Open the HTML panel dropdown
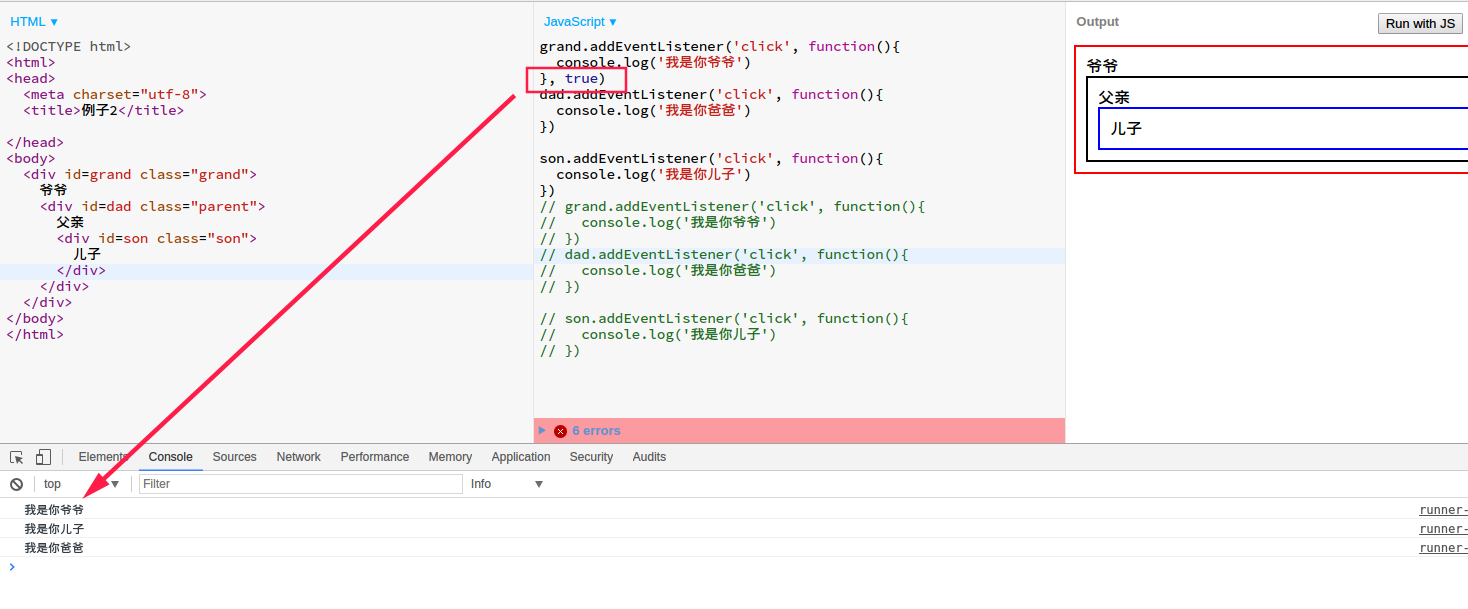Viewport: 1468px width, 609px height. (34, 22)
